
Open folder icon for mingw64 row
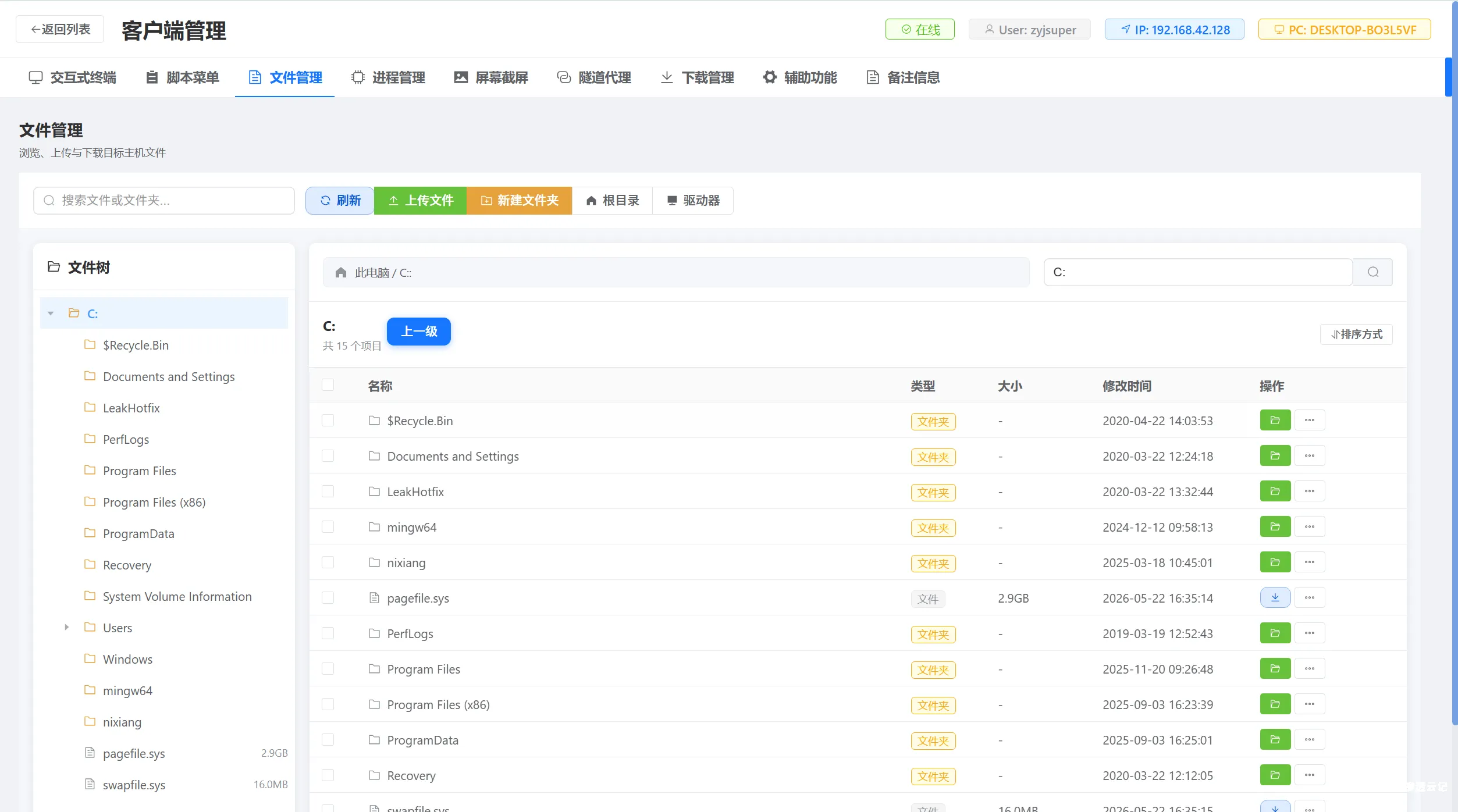click(1275, 526)
